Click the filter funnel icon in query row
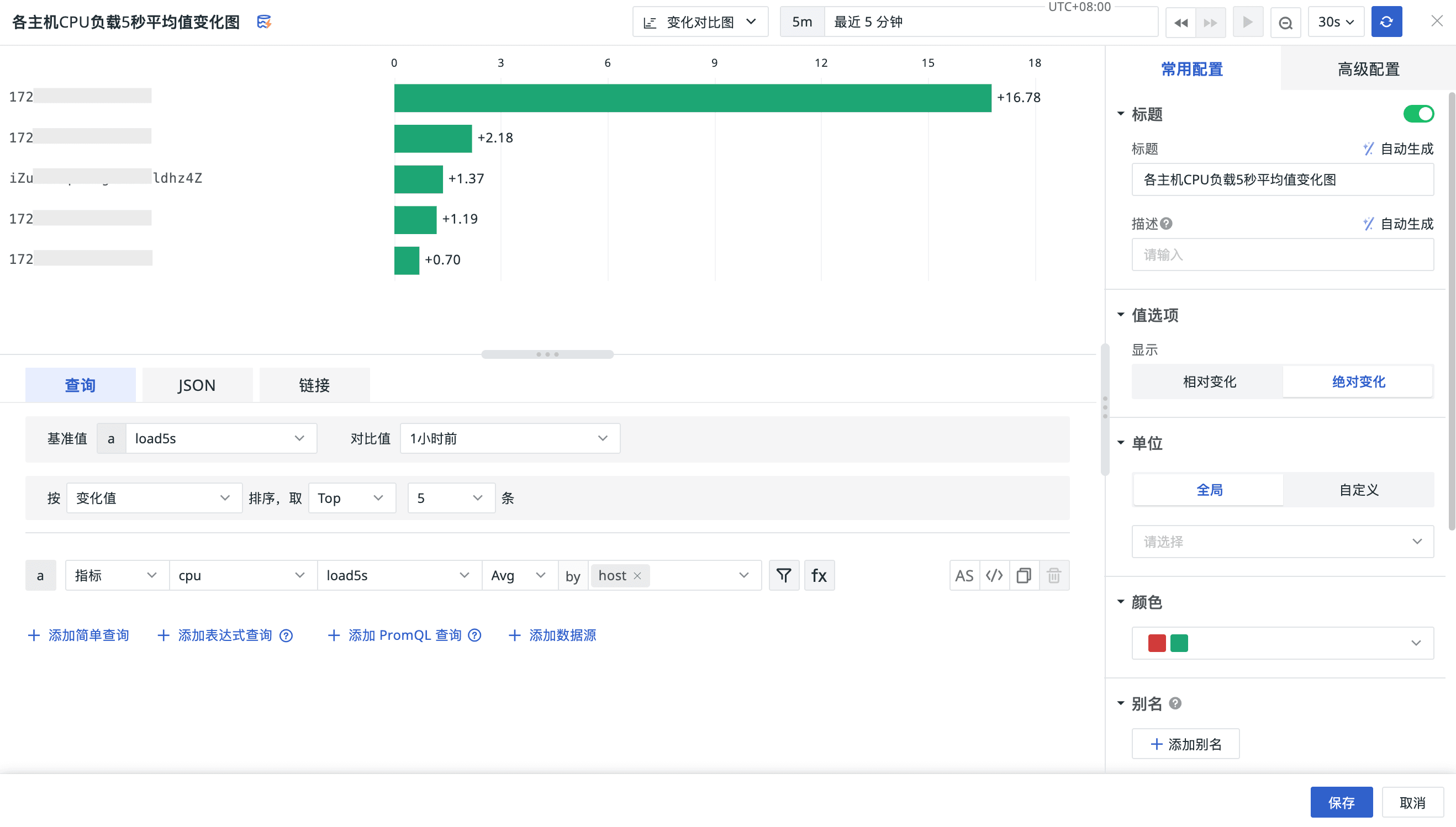The image size is (1456, 827). coord(784,575)
